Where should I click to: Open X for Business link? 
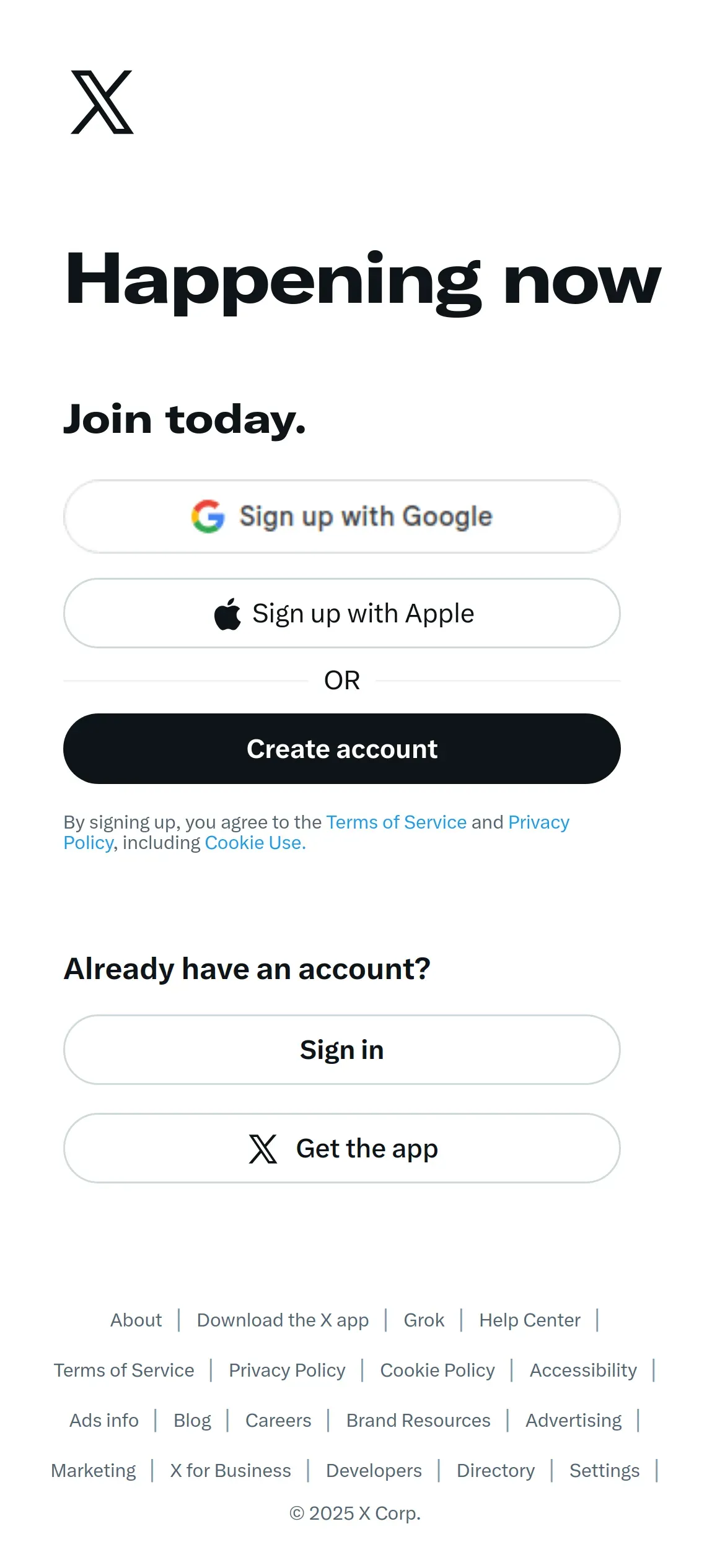[231, 1471]
